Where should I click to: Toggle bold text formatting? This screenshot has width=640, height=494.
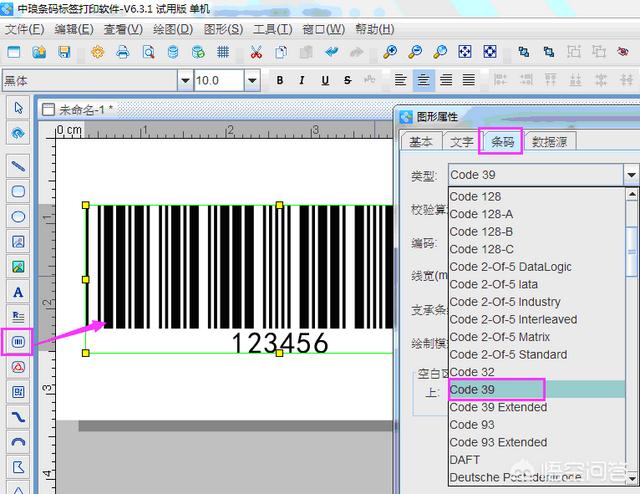click(x=280, y=80)
